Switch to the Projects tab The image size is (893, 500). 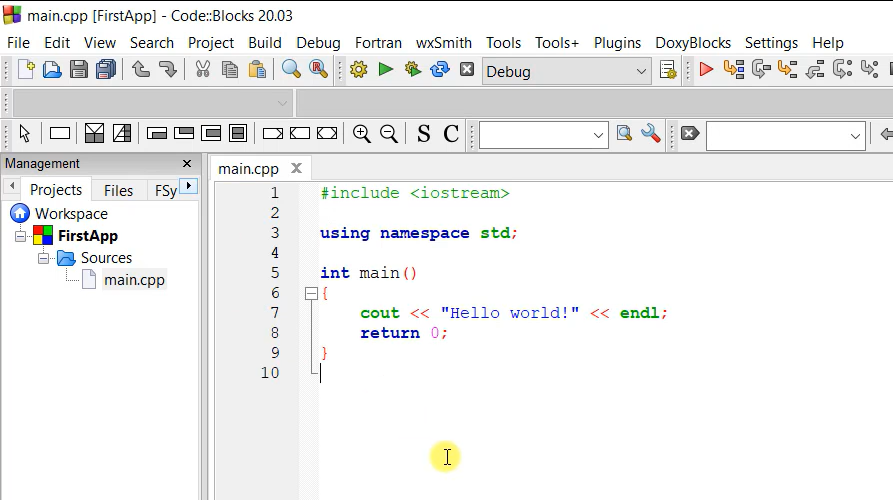coord(56,190)
